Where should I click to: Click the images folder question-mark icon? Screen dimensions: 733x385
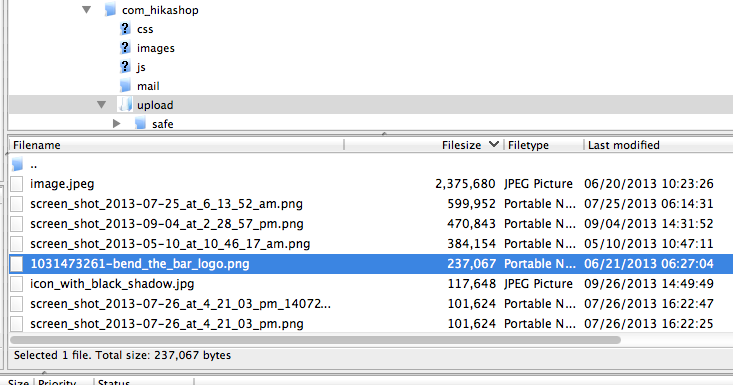[125, 48]
